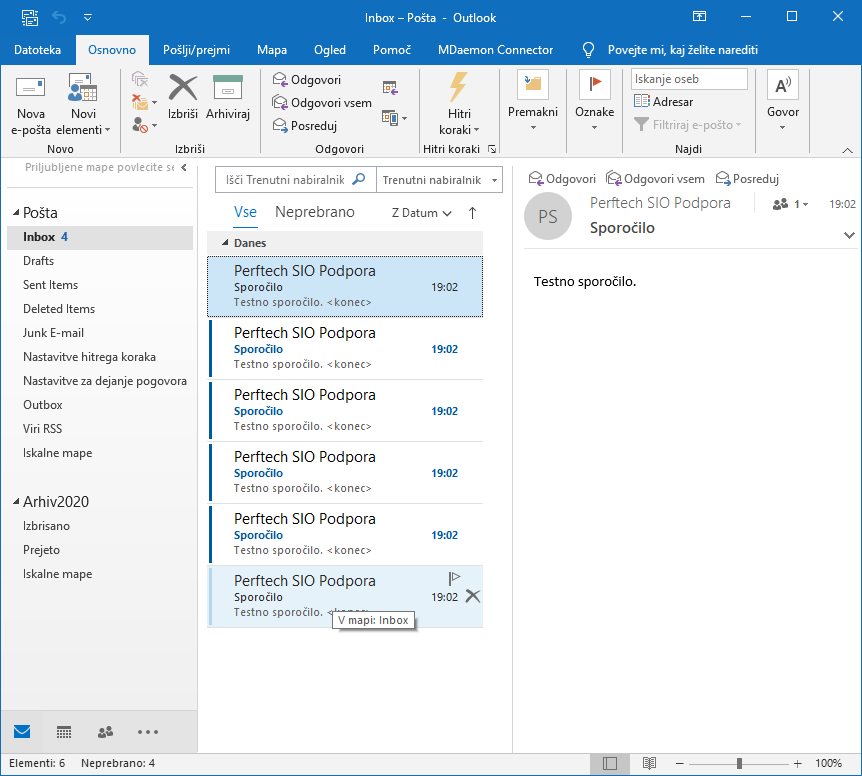Open Govor read aloud button
Viewport: 862px width, 776px height.
pos(783,102)
